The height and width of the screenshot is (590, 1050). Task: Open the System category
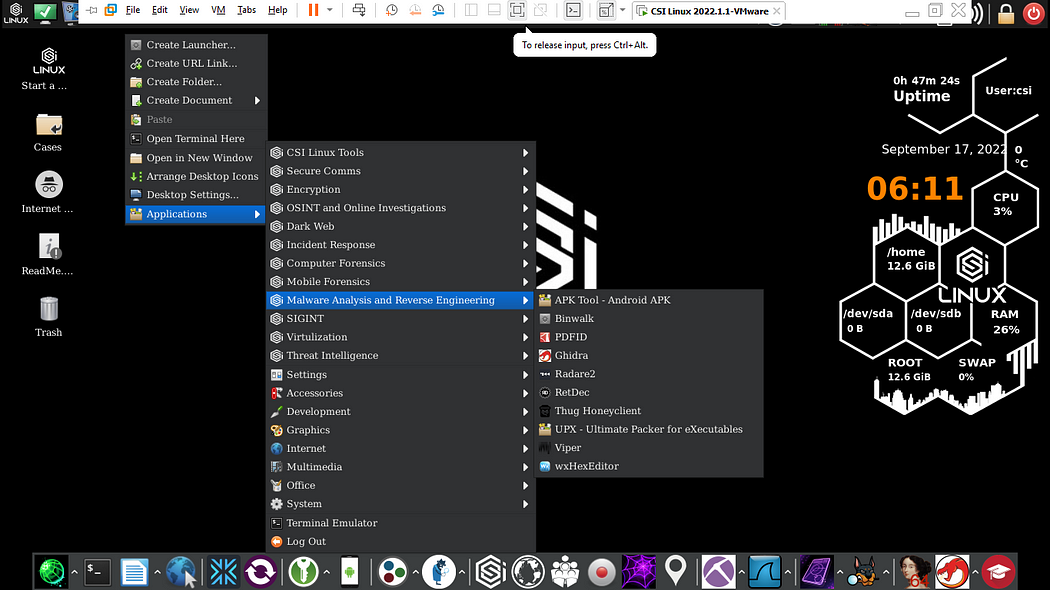[400, 504]
